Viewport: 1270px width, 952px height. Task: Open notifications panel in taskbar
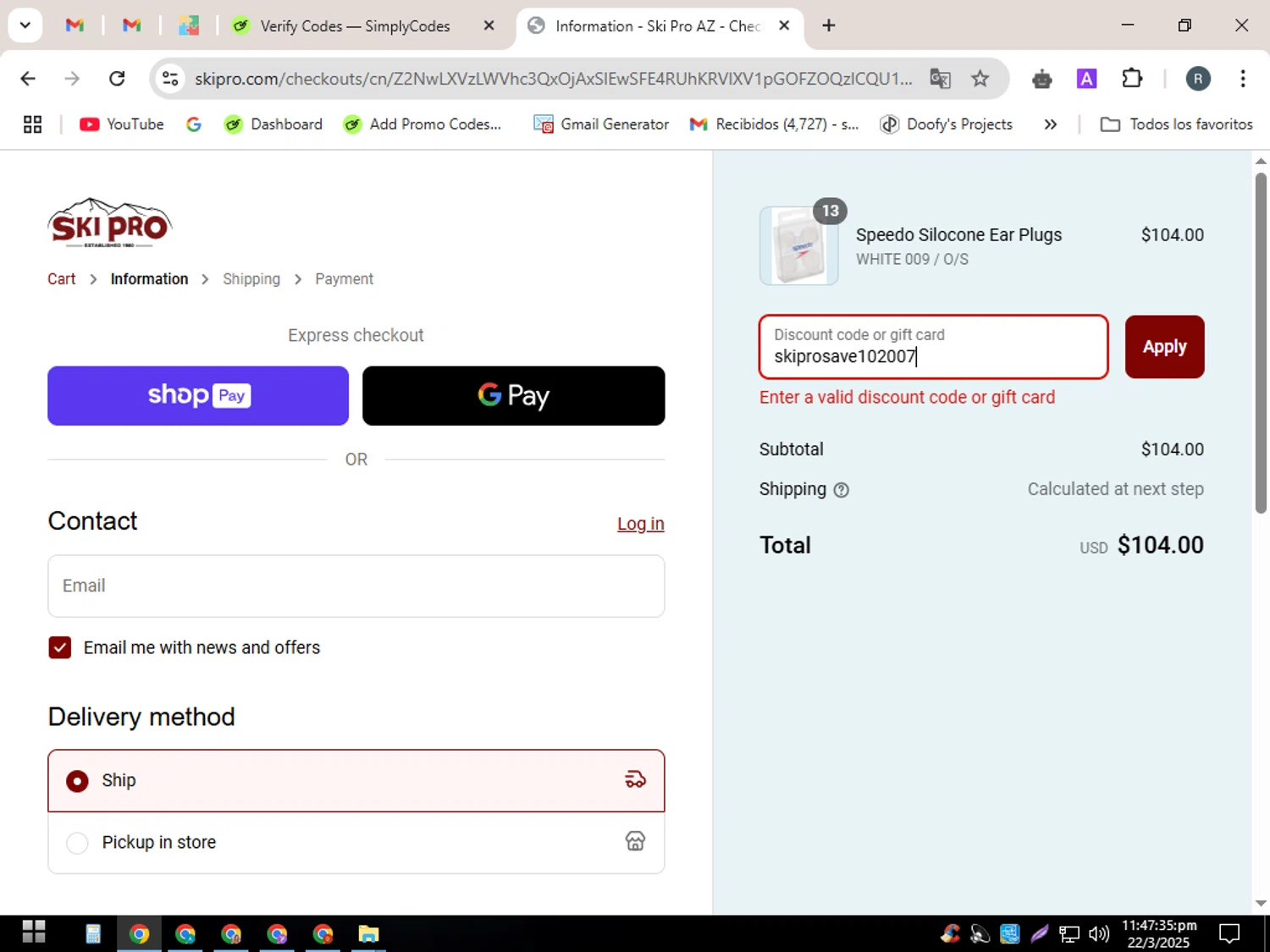click(x=1229, y=934)
